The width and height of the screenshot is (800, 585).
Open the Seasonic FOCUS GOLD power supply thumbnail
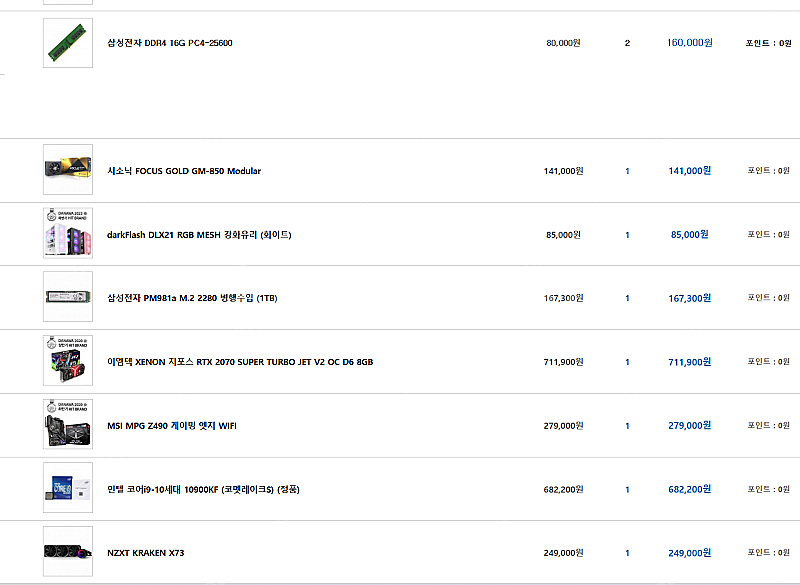tap(68, 170)
